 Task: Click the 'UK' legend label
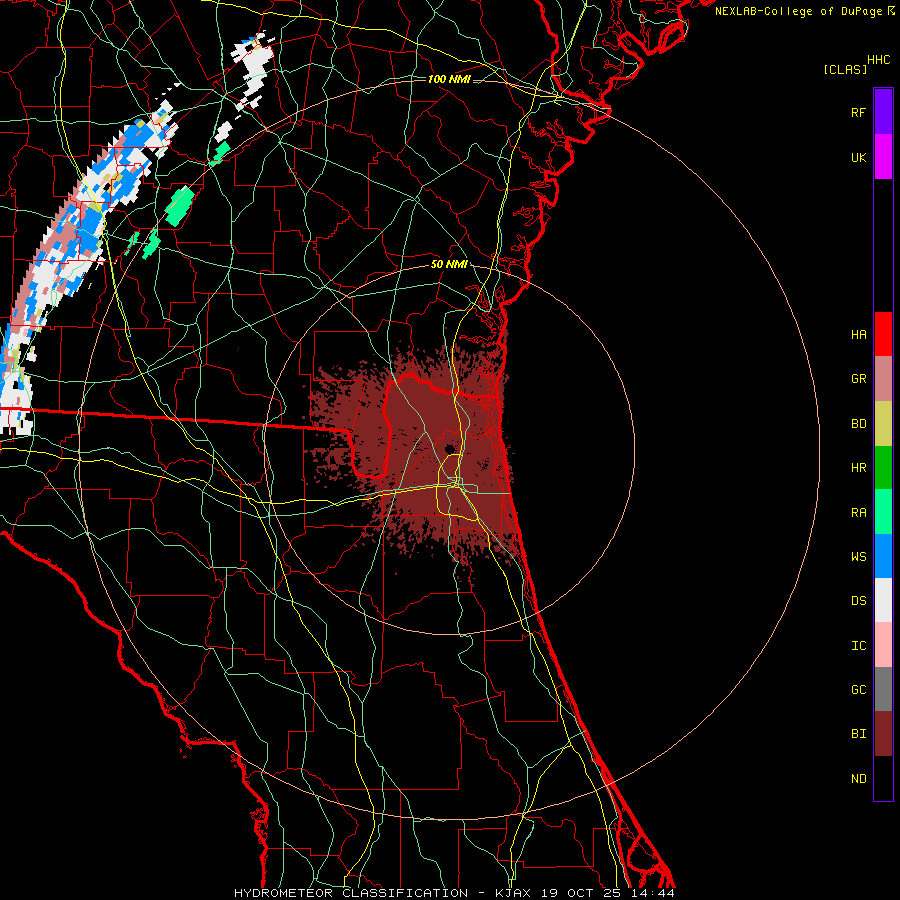tap(859, 157)
